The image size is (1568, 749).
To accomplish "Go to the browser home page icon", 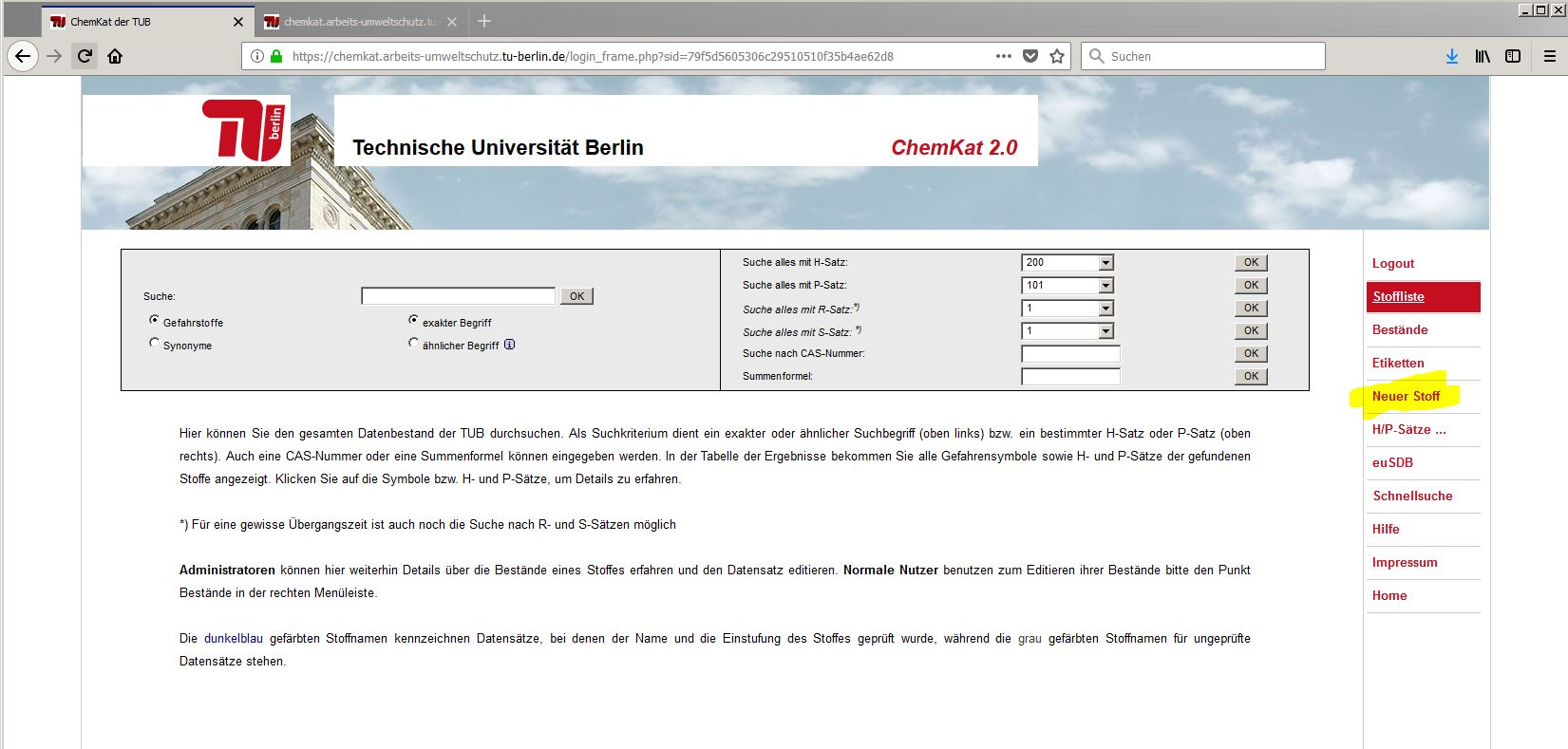I will [115, 56].
